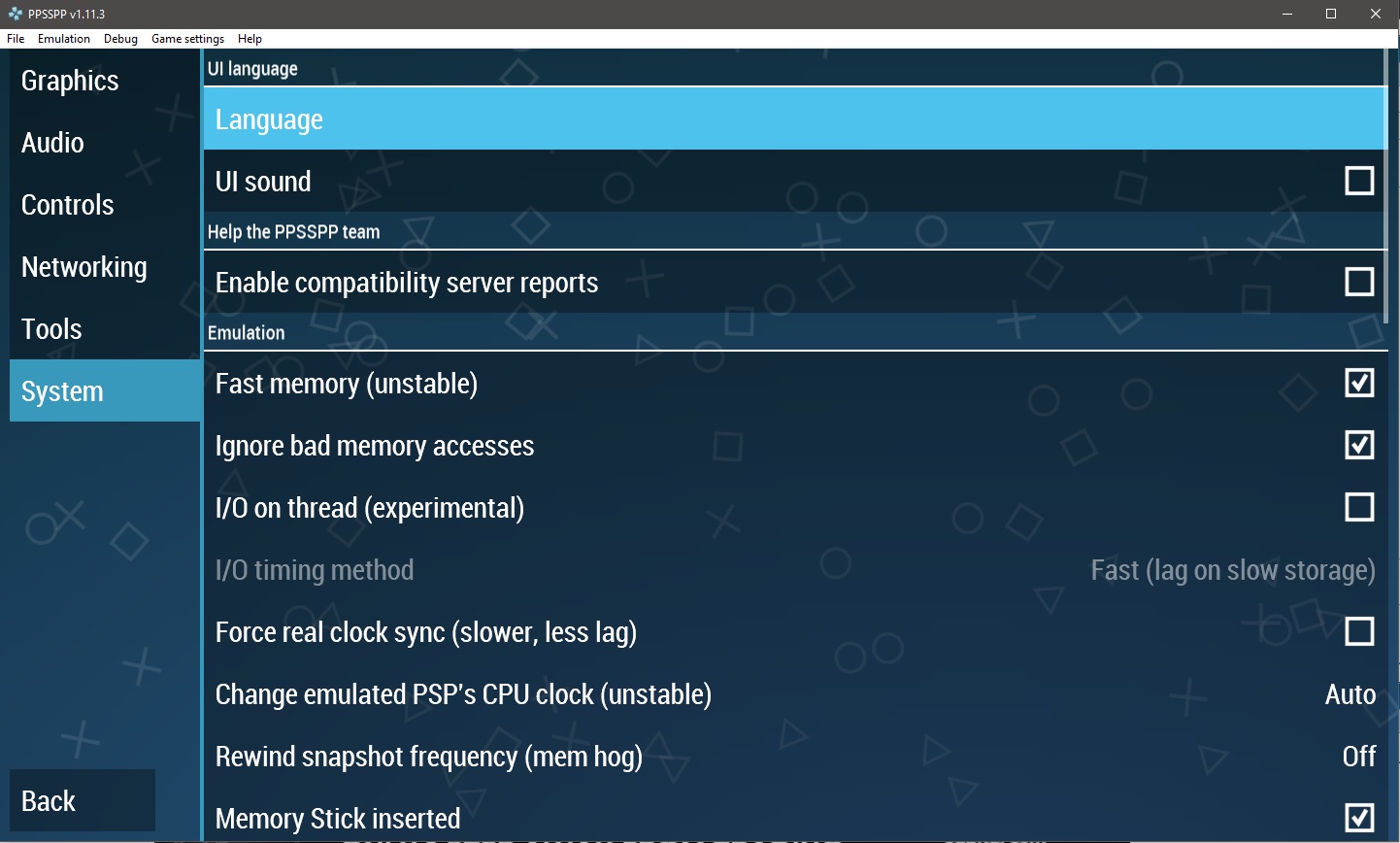Click the settings list vertical scrollbar
The image size is (1400, 843).
(x=1385, y=185)
